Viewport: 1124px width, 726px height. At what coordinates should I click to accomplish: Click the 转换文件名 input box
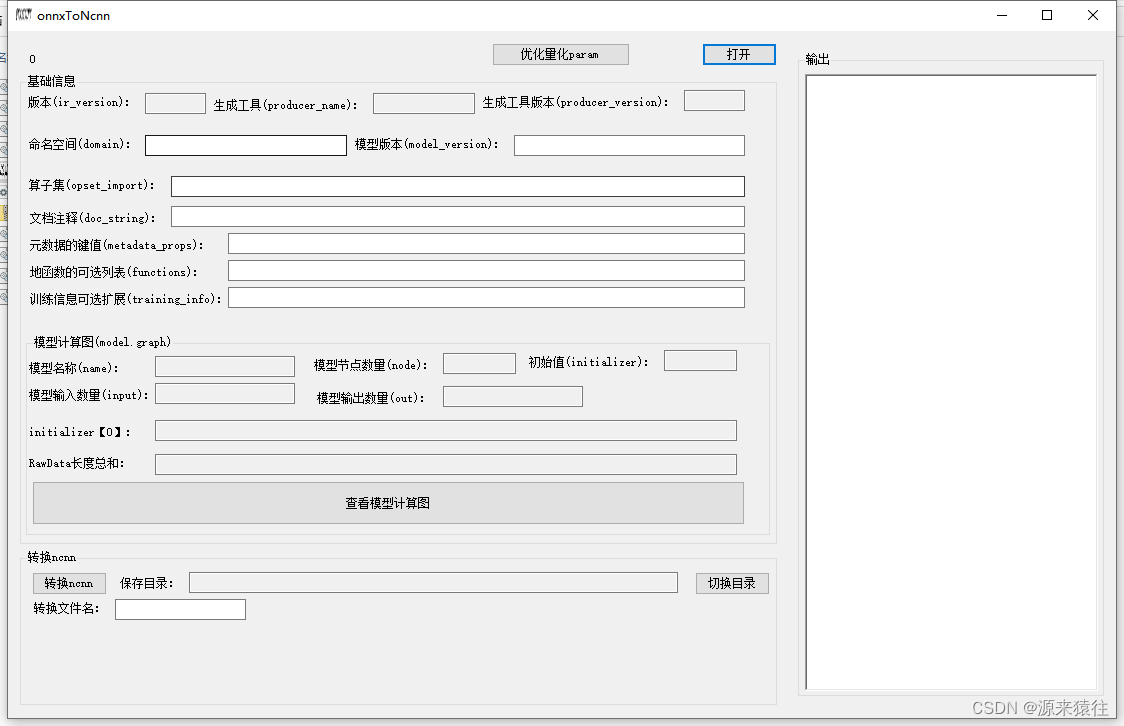tap(181, 609)
